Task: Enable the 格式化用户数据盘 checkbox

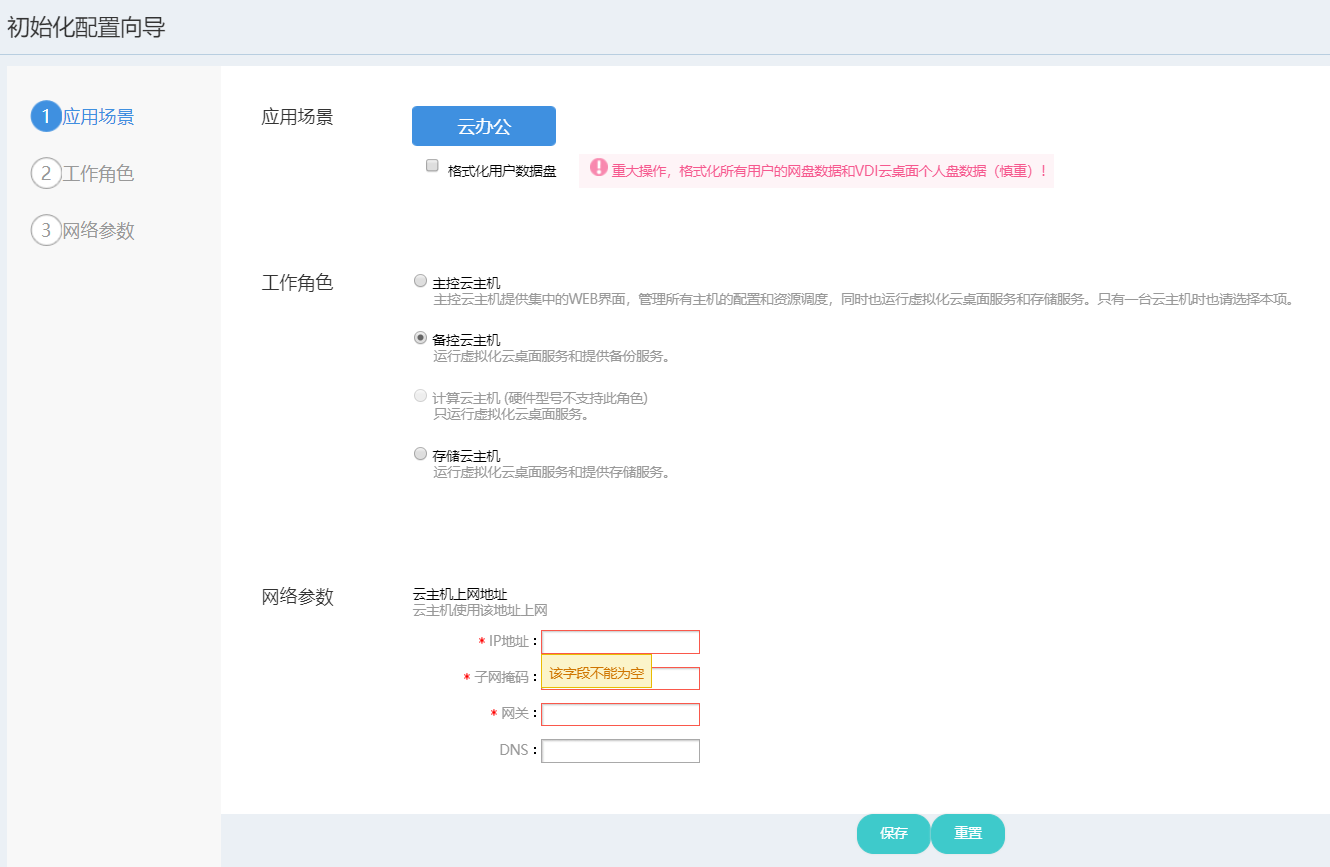Action: click(x=432, y=166)
